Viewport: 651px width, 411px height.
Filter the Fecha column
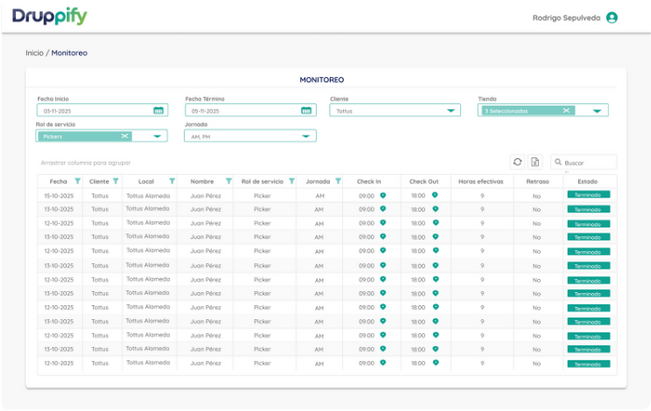(78, 181)
